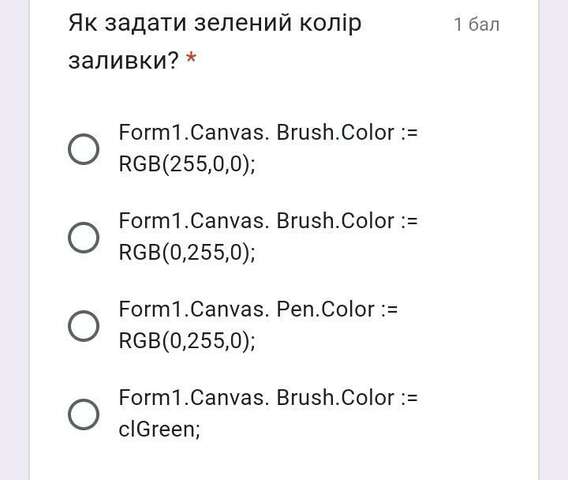Click the Form1.Canvas. Pen.Color := label line
This screenshot has height=480, width=568.
[258, 310]
